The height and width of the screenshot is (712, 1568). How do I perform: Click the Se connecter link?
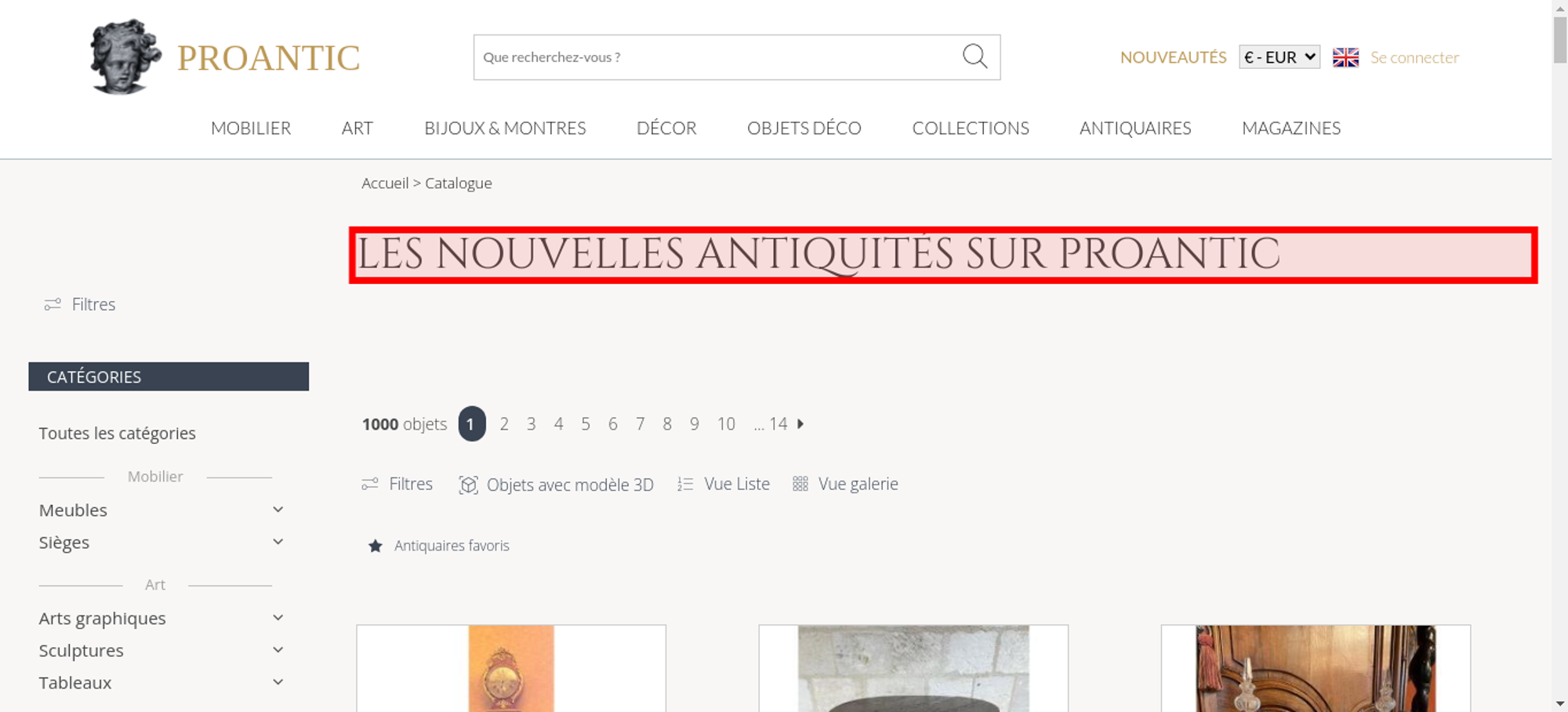click(x=1414, y=57)
